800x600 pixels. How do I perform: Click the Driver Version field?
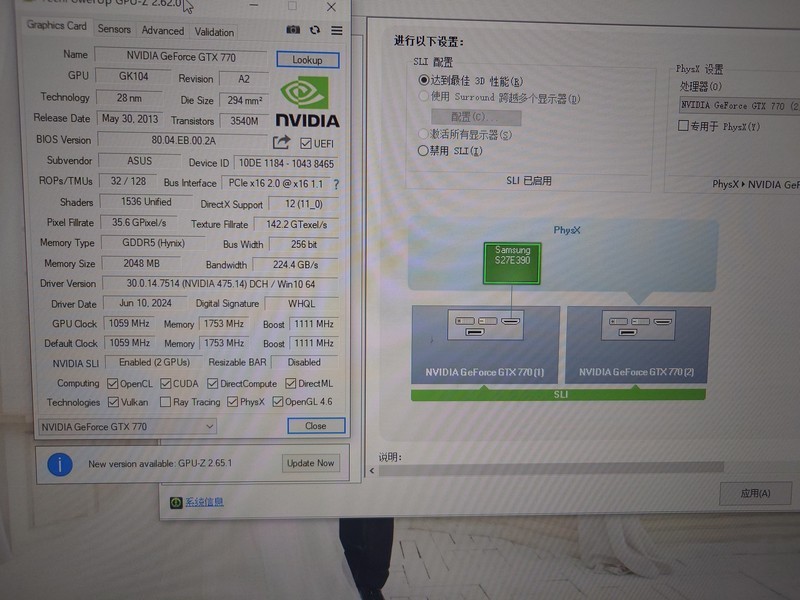220,284
